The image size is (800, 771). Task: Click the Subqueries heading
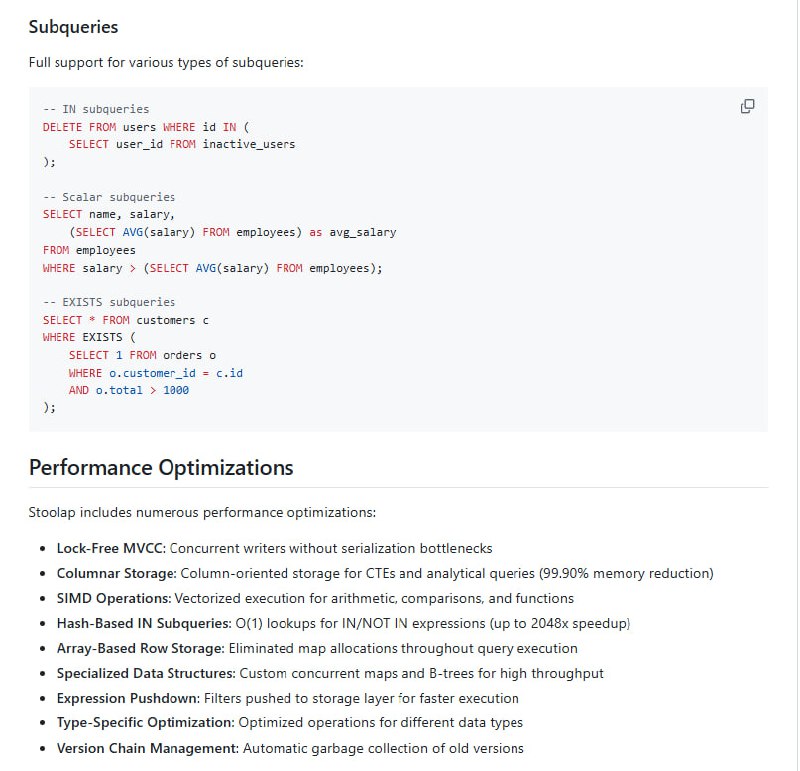(x=73, y=27)
